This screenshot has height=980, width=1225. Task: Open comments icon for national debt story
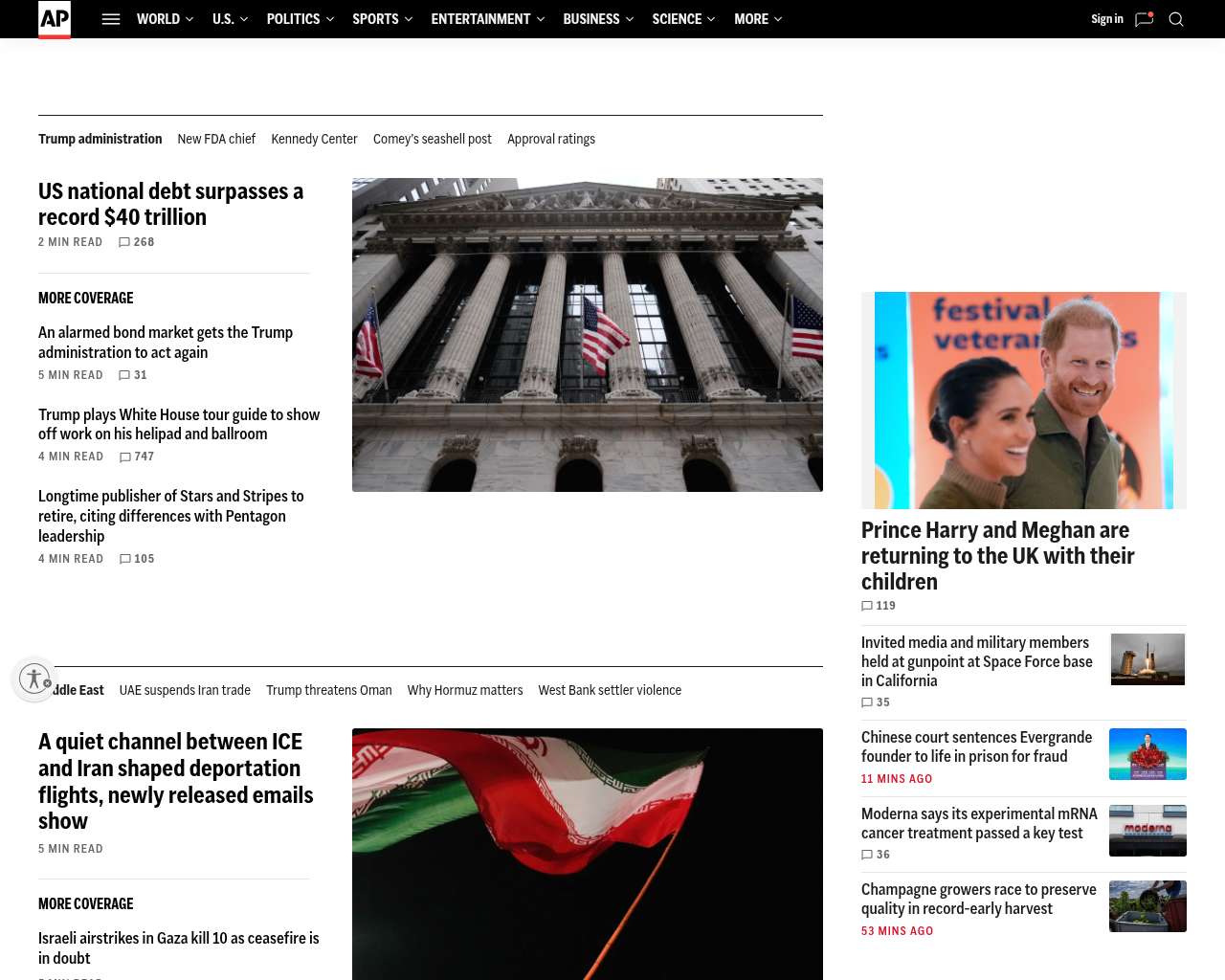click(123, 242)
